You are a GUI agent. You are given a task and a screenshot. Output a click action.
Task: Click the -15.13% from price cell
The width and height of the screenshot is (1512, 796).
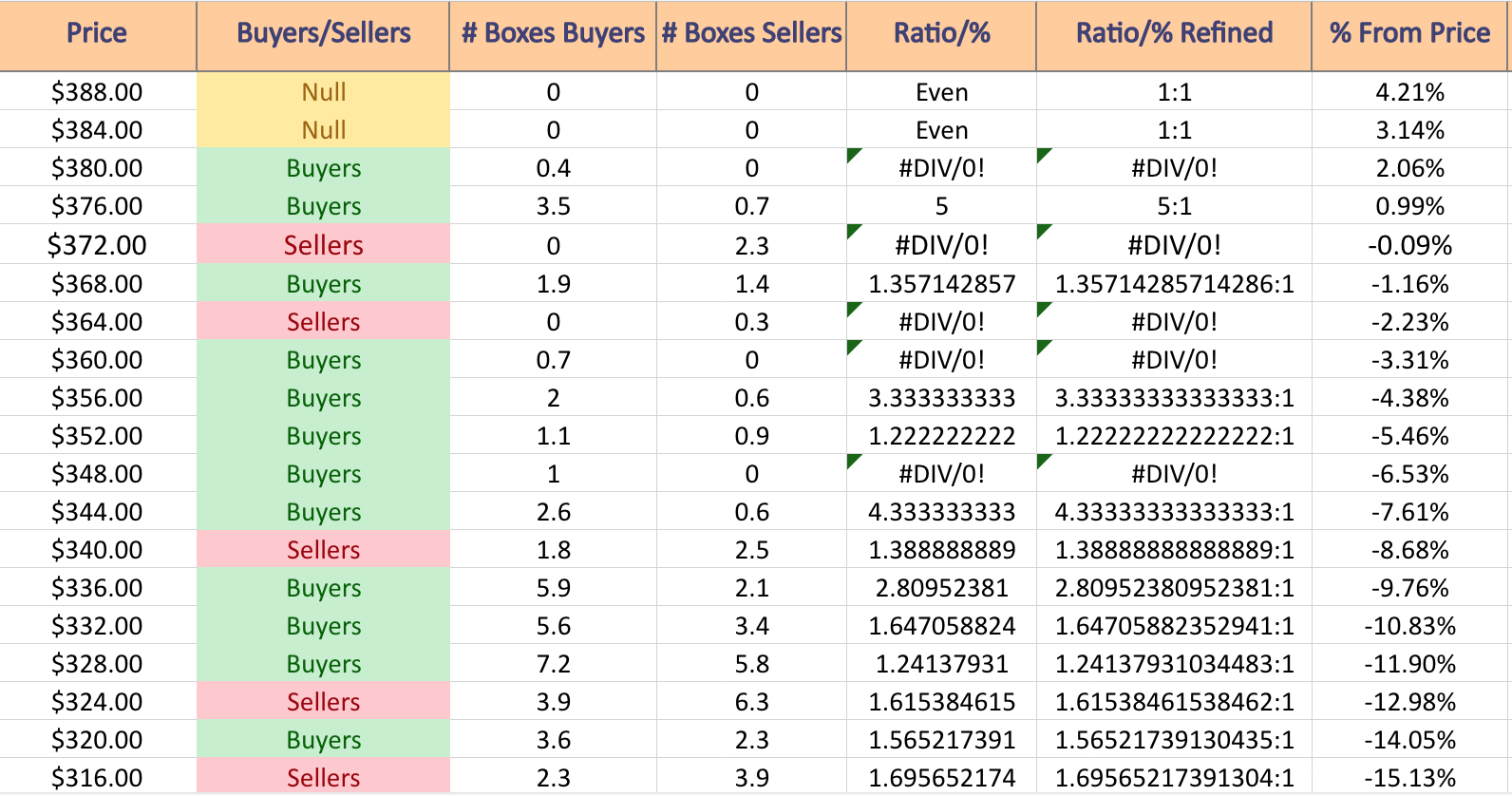[x=1409, y=778]
